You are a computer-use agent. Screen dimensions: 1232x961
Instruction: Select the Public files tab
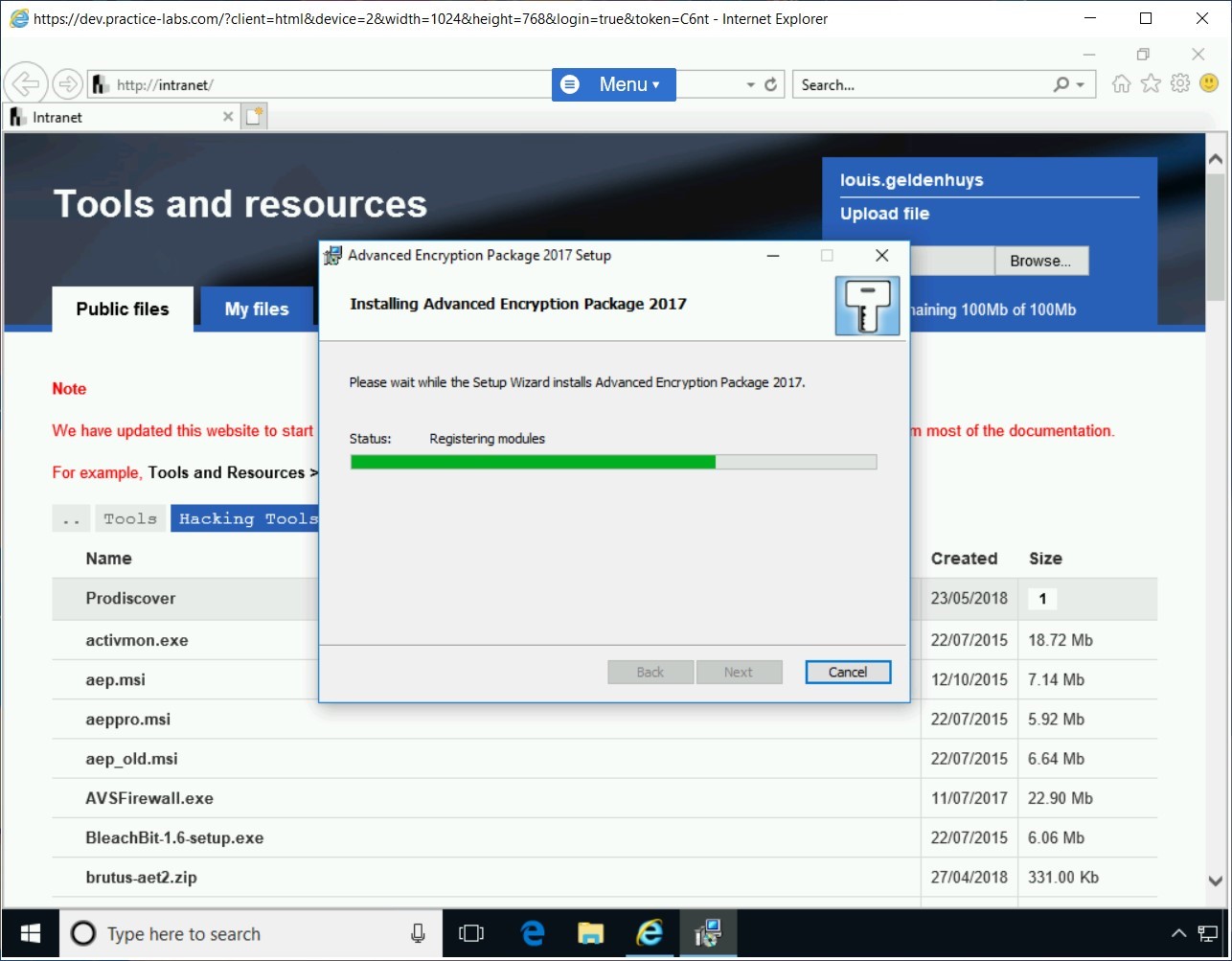pos(123,309)
